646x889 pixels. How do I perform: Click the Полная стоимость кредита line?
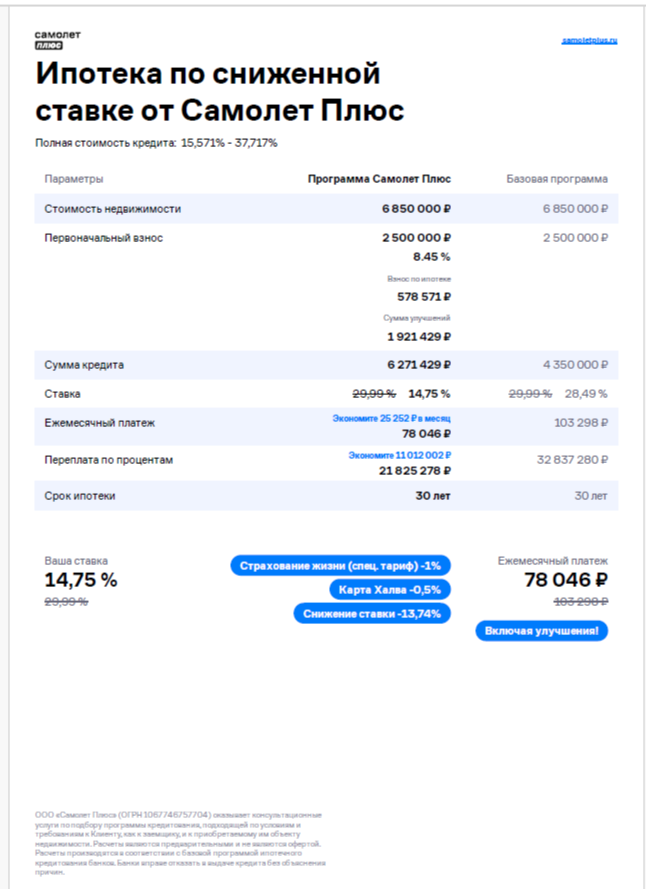pos(156,143)
